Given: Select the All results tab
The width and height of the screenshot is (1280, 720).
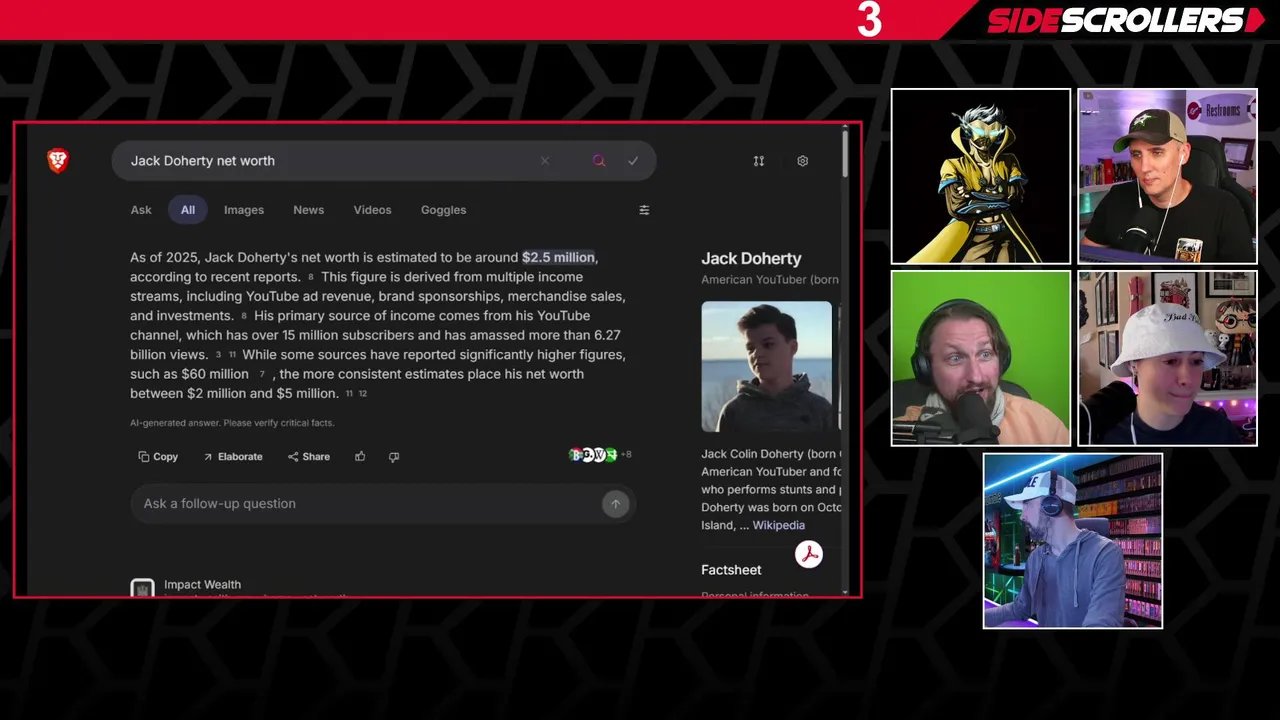Looking at the screenshot, I should [188, 210].
